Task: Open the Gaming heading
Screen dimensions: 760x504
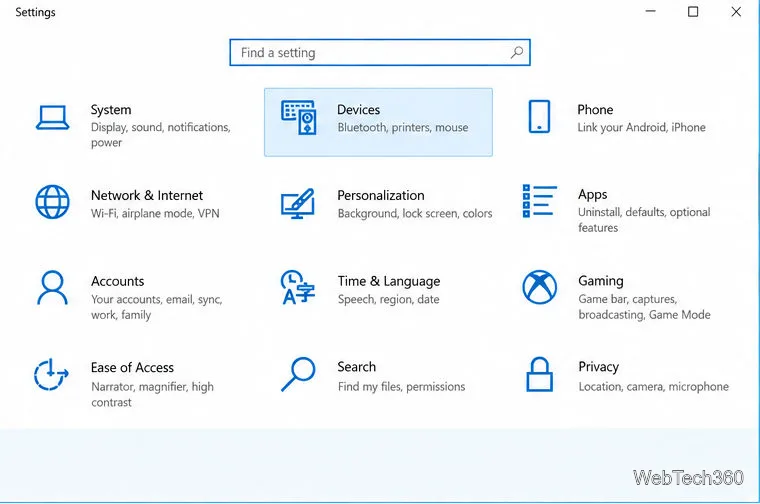Action: 601,281
